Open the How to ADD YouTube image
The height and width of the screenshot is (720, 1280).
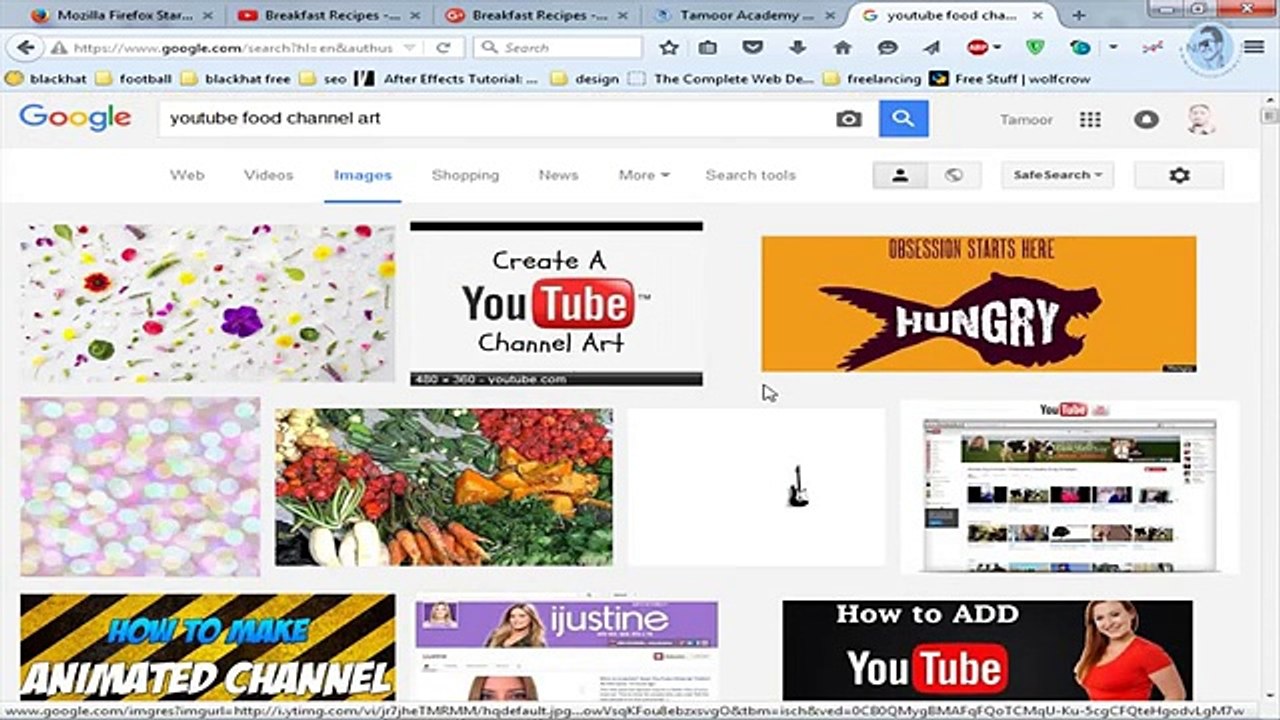click(987, 650)
